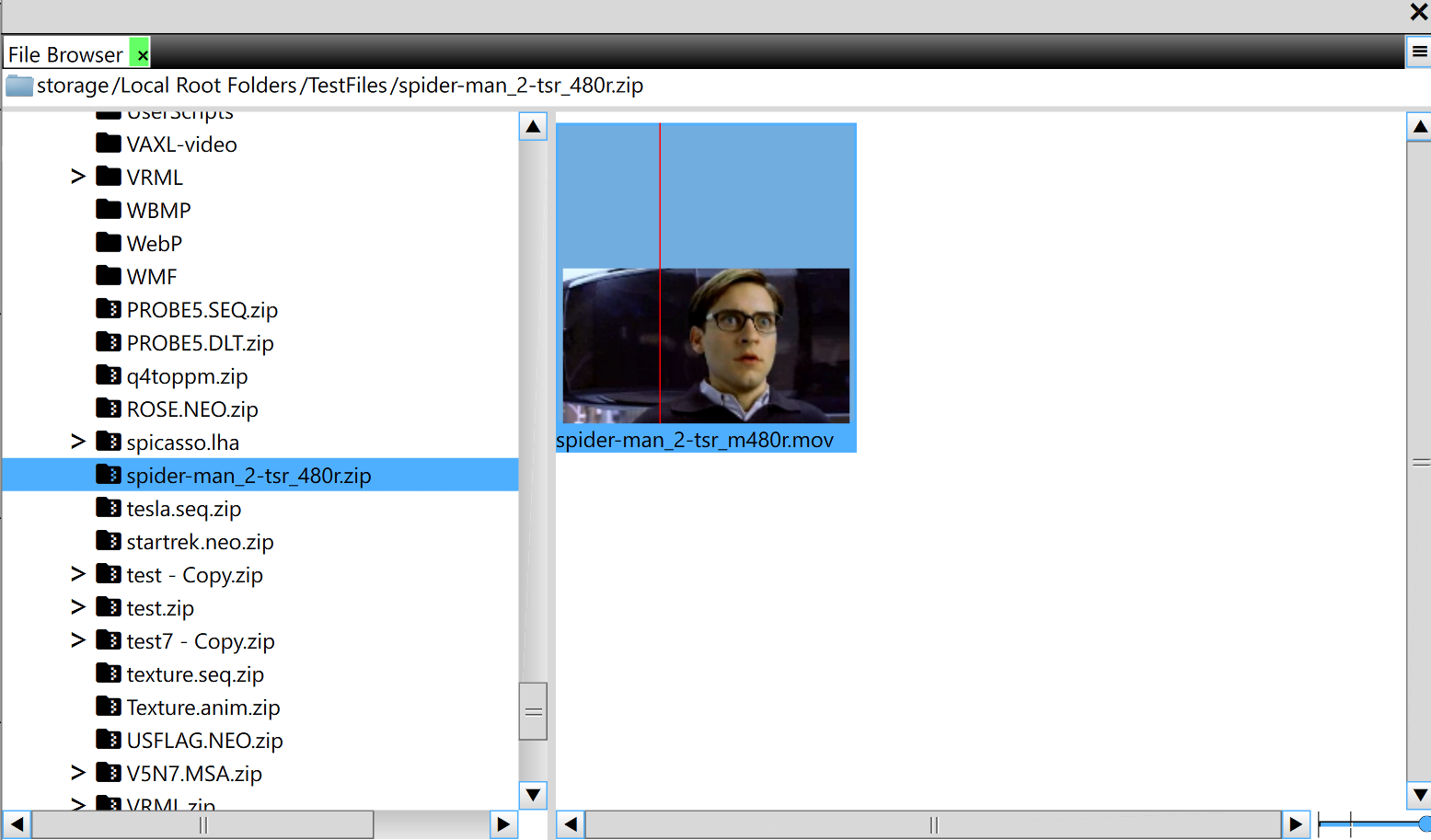Click the tesla.seq.zip archive icon
This screenshot has height=840, width=1431.
coord(109,507)
